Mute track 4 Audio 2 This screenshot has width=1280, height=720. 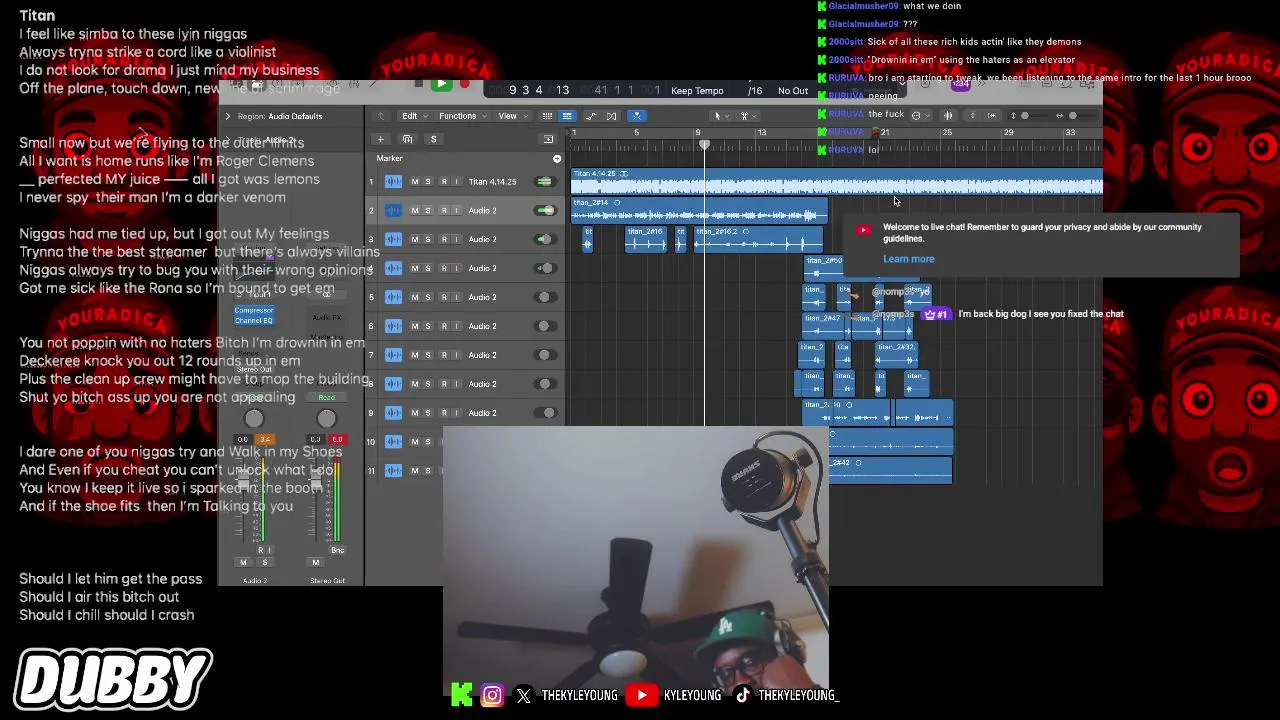click(x=414, y=268)
